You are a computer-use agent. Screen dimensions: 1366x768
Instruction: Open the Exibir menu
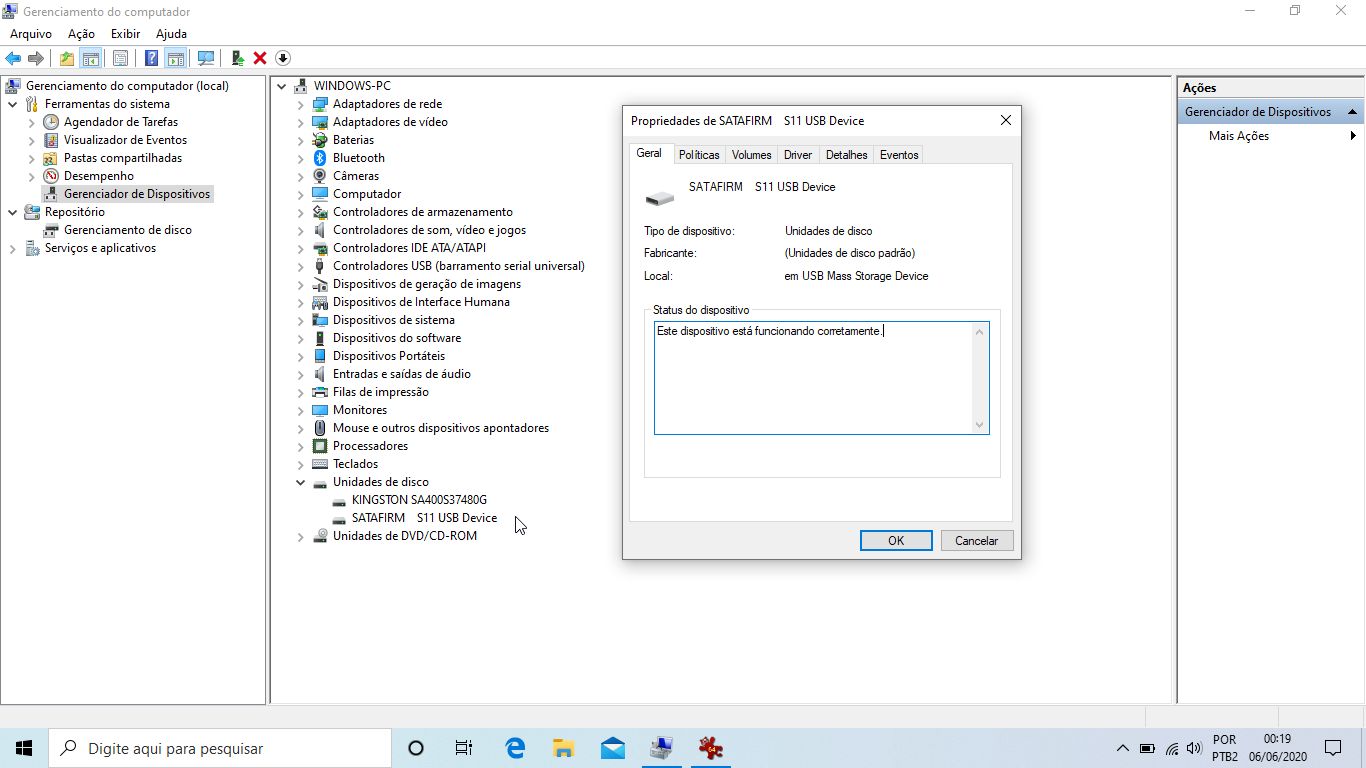tap(125, 34)
